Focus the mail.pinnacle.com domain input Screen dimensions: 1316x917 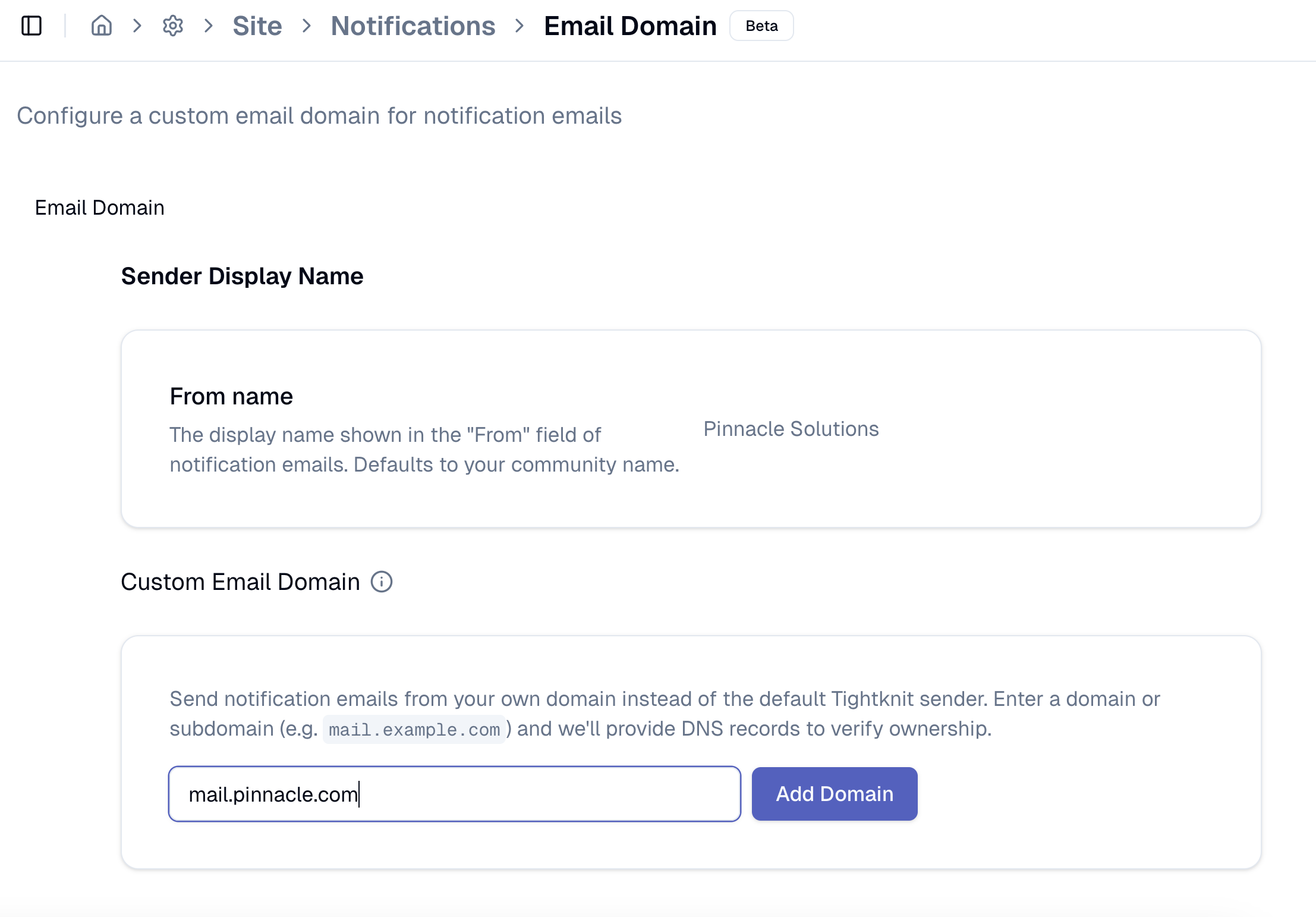[455, 794]
